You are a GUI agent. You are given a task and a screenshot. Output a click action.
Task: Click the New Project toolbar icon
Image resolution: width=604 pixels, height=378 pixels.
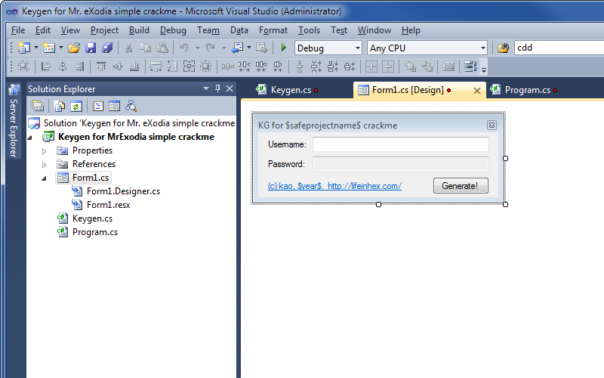[24, 48]
